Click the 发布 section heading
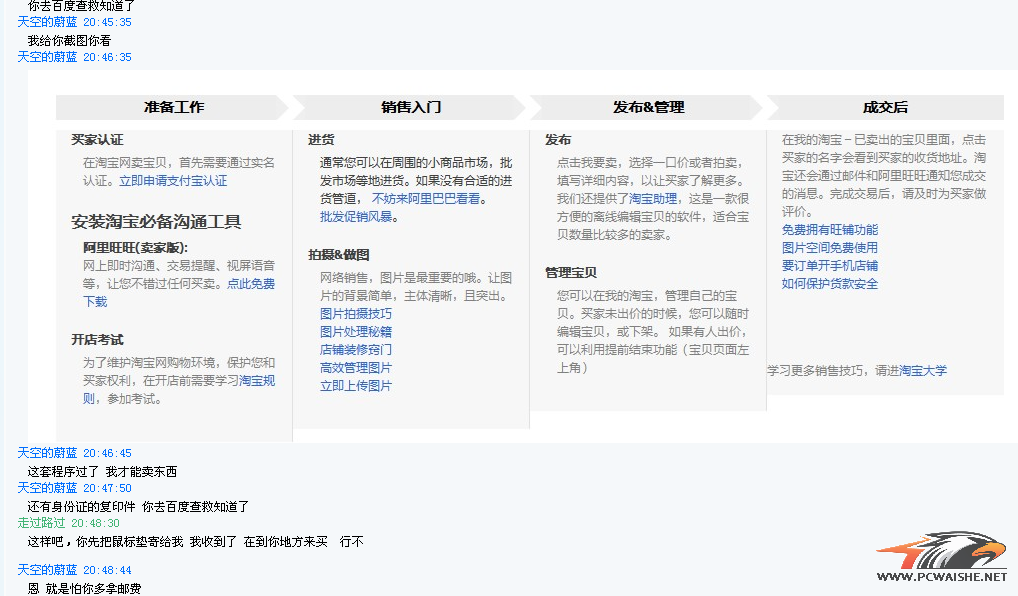 tap(558, 140)
